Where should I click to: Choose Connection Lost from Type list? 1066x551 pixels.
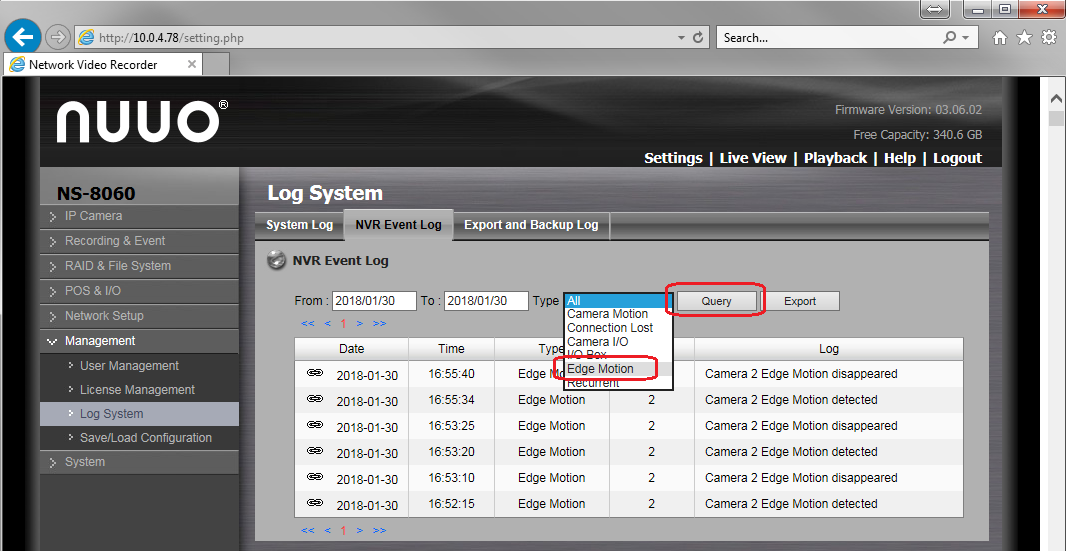point(609,328)
